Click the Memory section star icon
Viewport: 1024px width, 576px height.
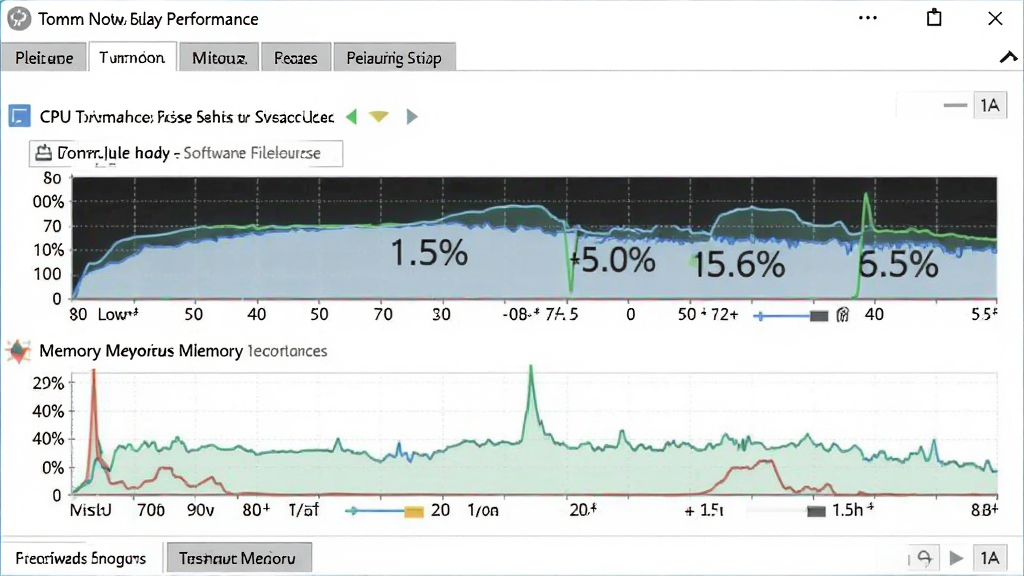coord(18,351)
